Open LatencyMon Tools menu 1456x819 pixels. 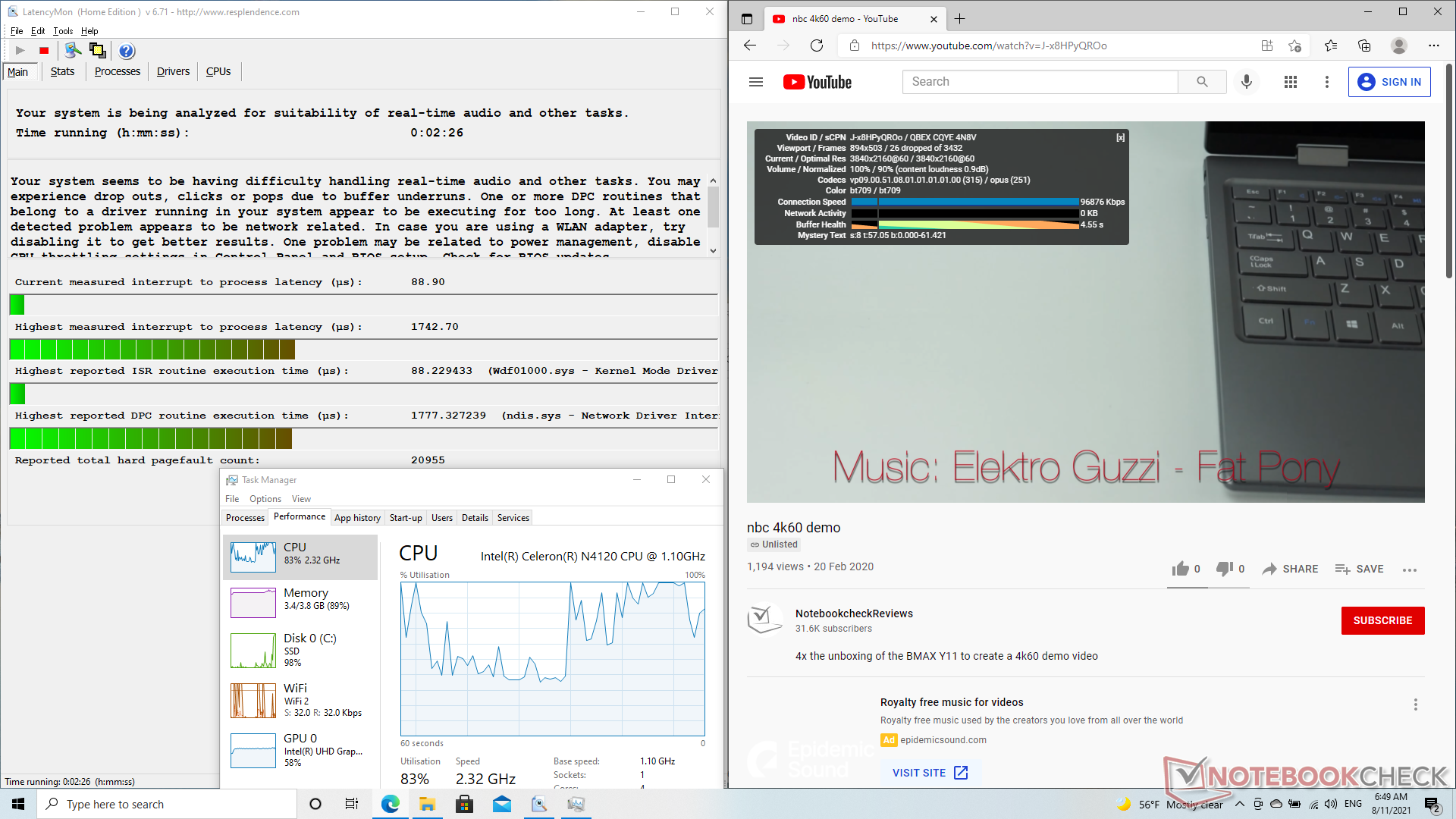tap(63, 31)
